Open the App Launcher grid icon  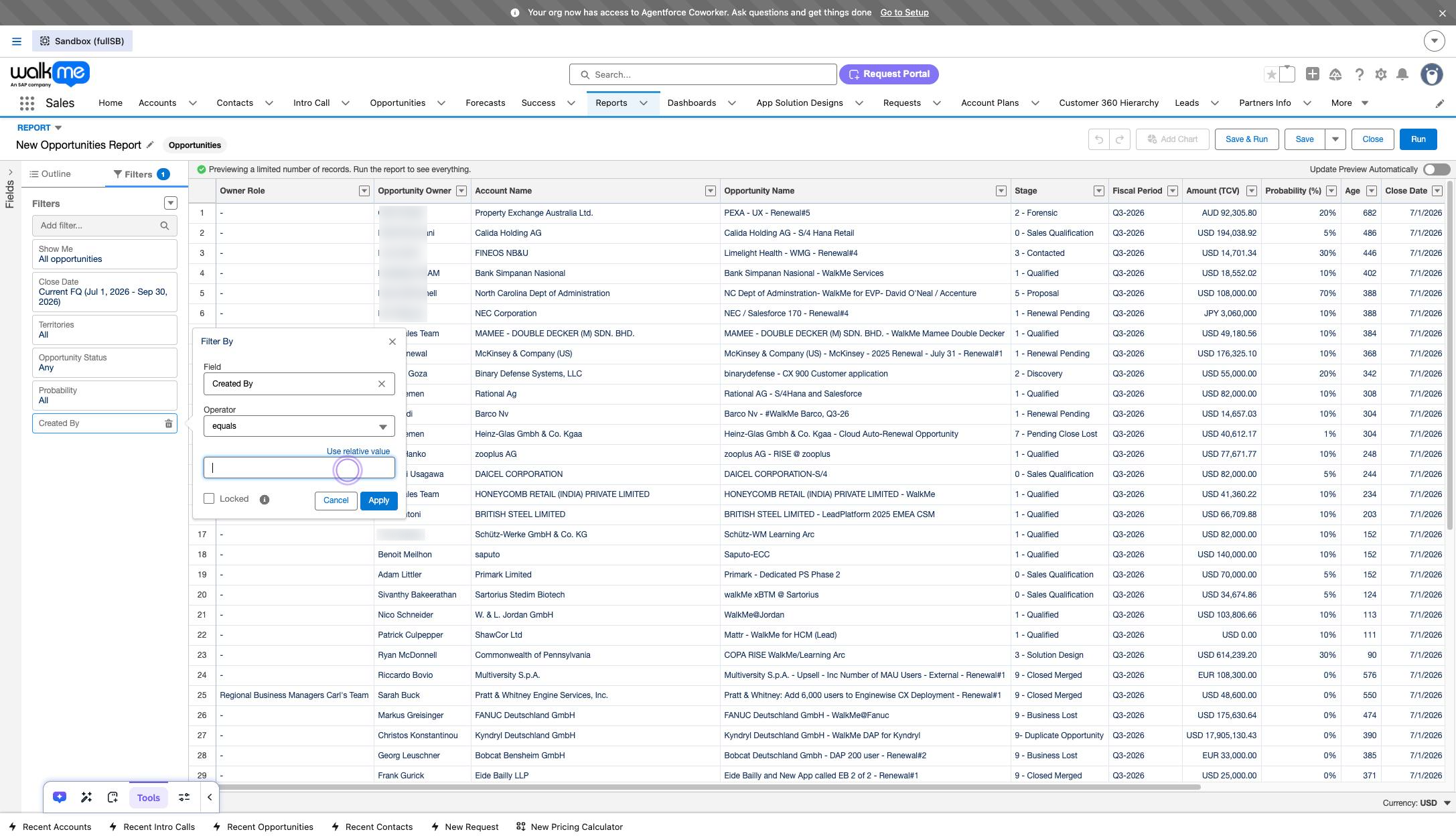[x=27, y=103]
